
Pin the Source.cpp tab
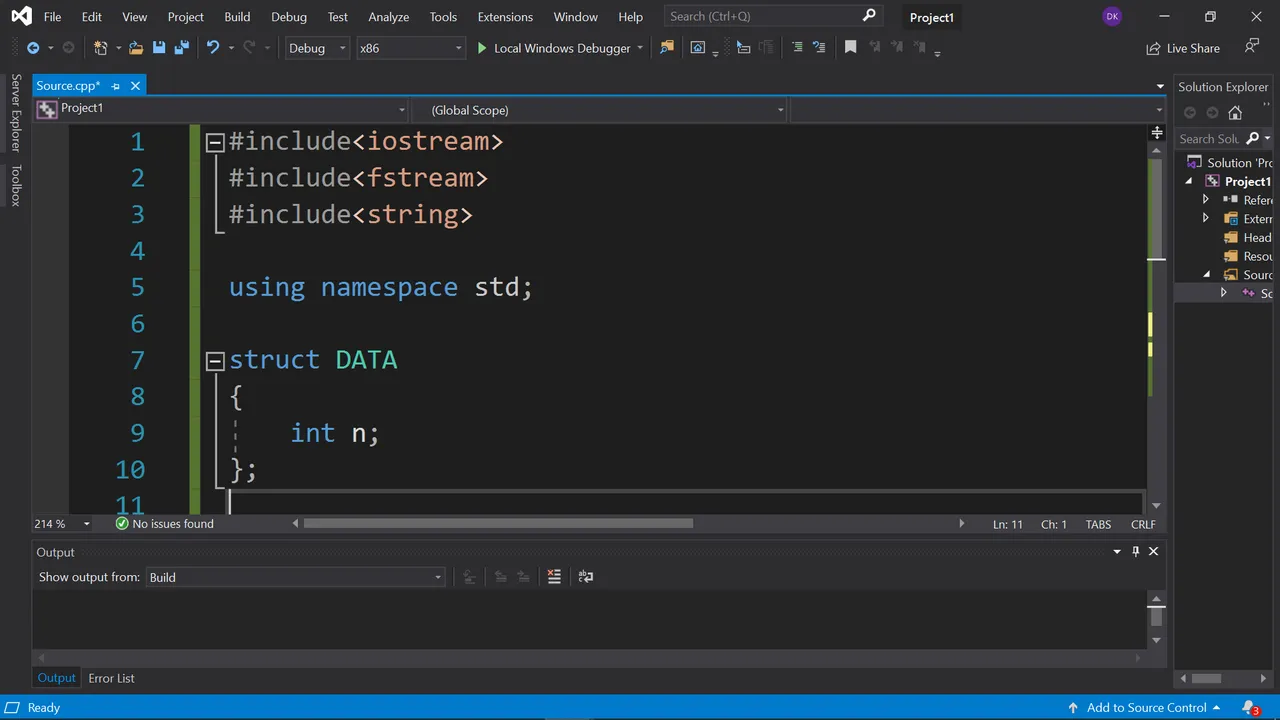click(116, 86)
